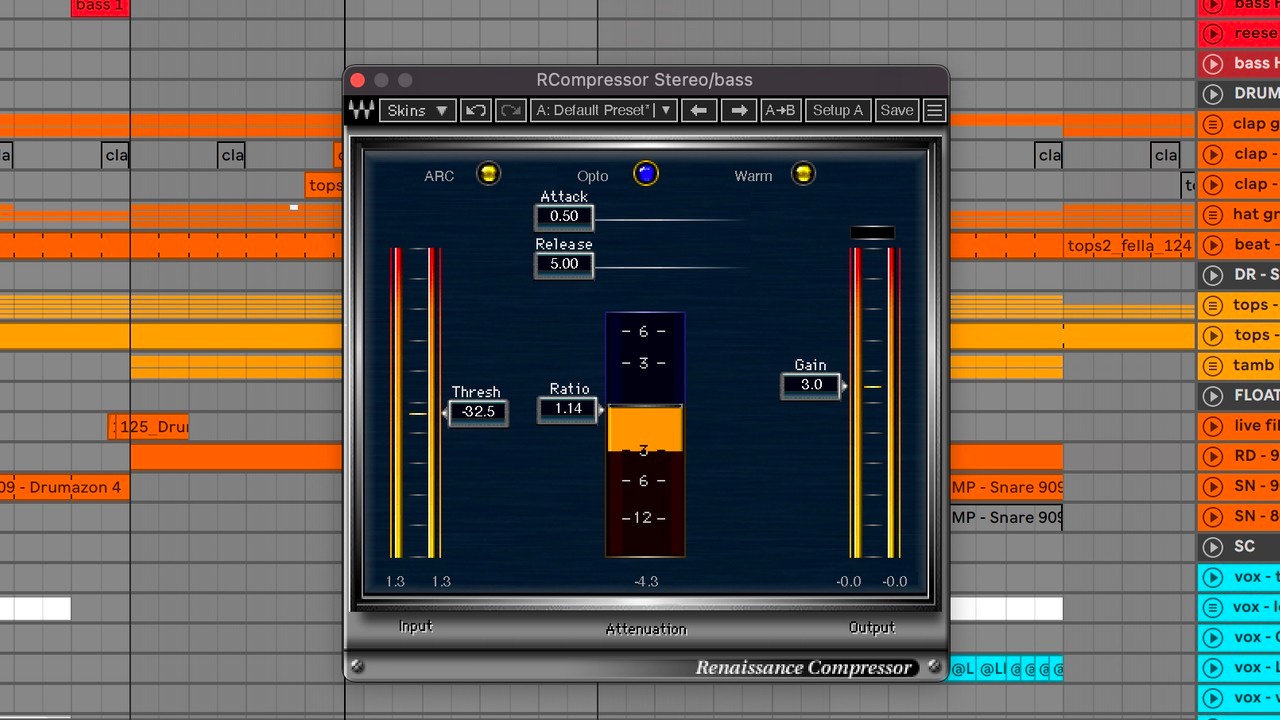
Task: Select the Attack value field
Action: pyautogui.click(x=564, y=216)
